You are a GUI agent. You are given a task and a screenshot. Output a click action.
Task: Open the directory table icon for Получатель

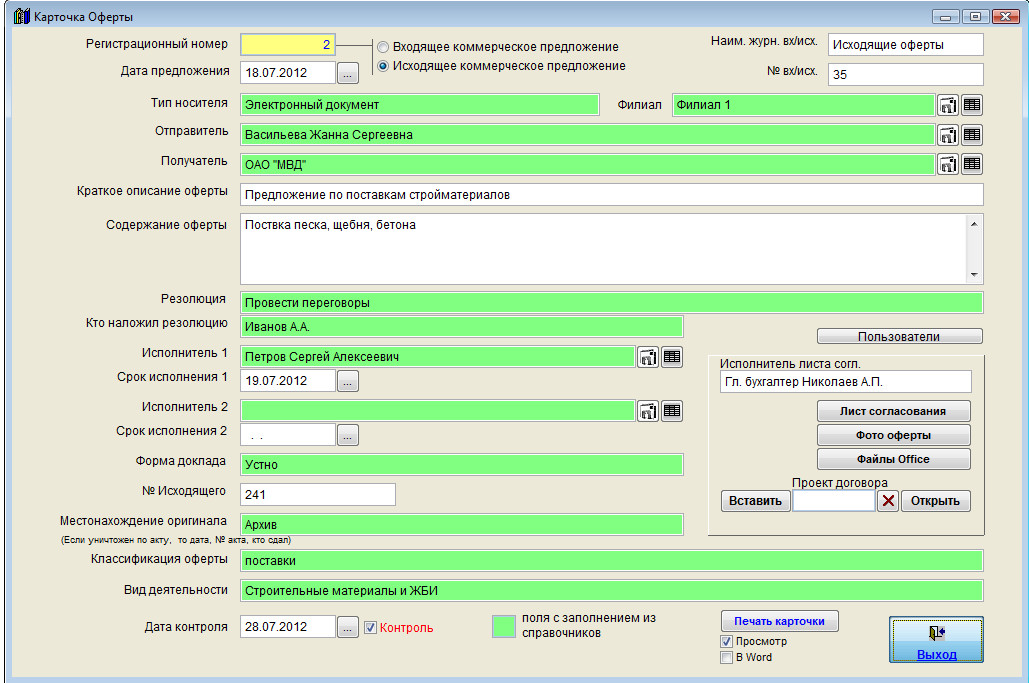tap(971, 164)
